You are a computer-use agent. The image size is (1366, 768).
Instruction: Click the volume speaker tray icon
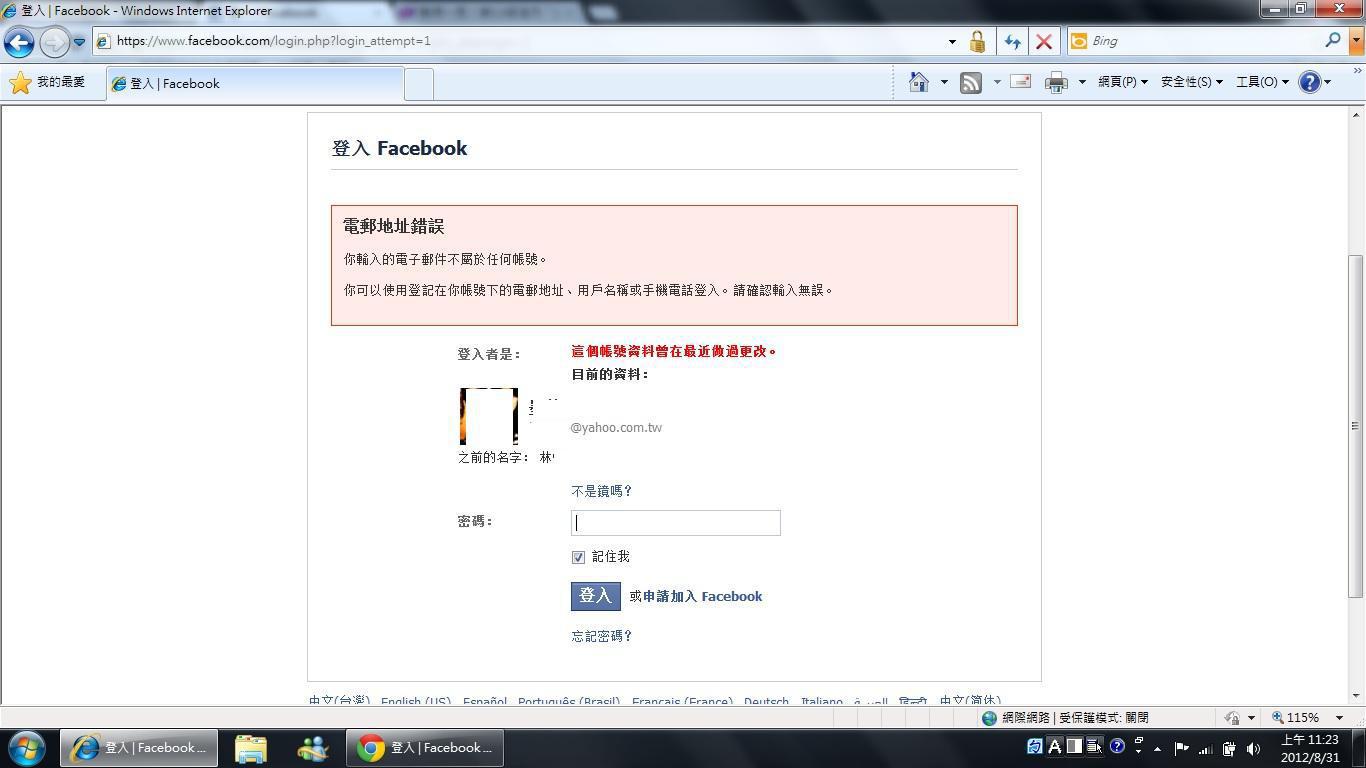point(1253,748)
